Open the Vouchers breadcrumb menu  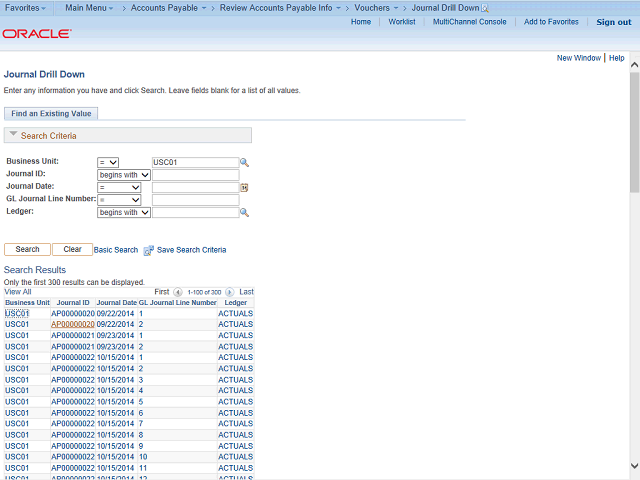tap(376, 8)
